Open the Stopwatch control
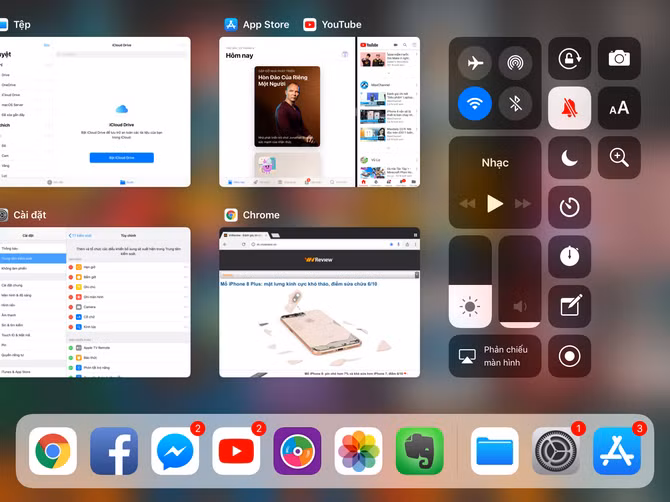 click(570, 257)
